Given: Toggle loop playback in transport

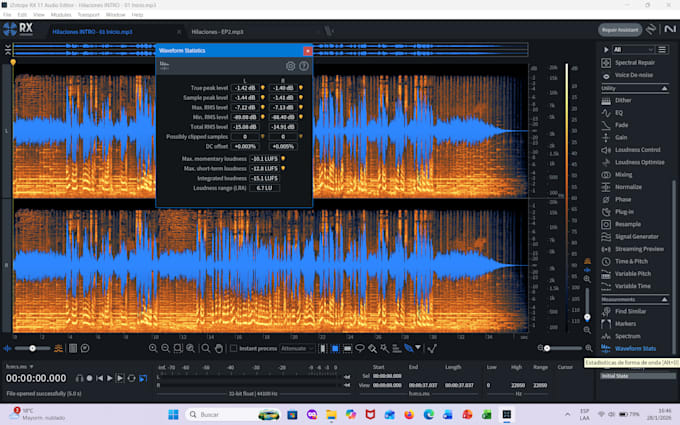Looking at the screenshot, I should click(131, 378).
